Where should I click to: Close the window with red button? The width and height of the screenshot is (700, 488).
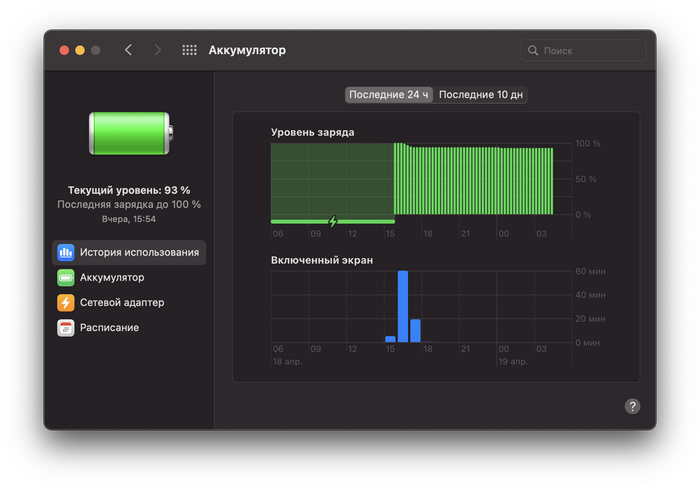click(64, 50)
